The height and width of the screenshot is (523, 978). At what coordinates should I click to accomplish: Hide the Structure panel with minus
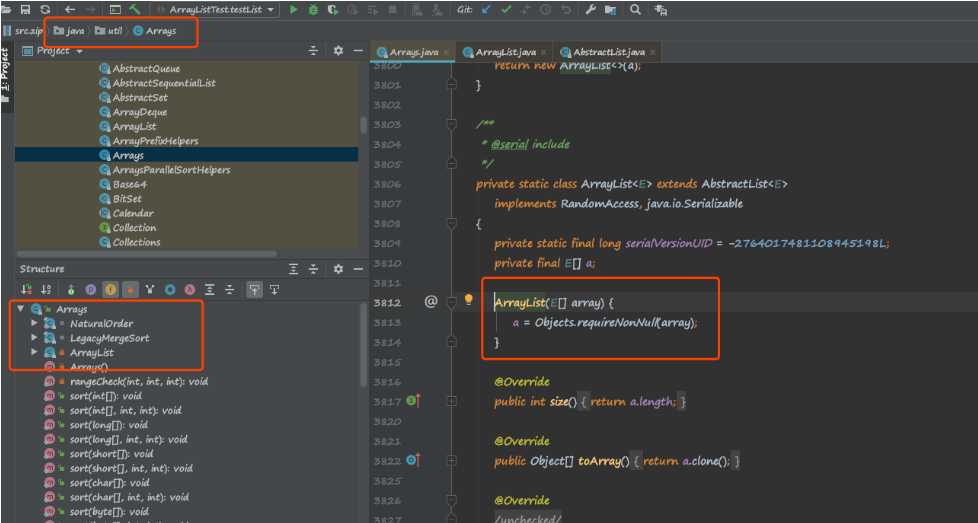coord(357,269)
